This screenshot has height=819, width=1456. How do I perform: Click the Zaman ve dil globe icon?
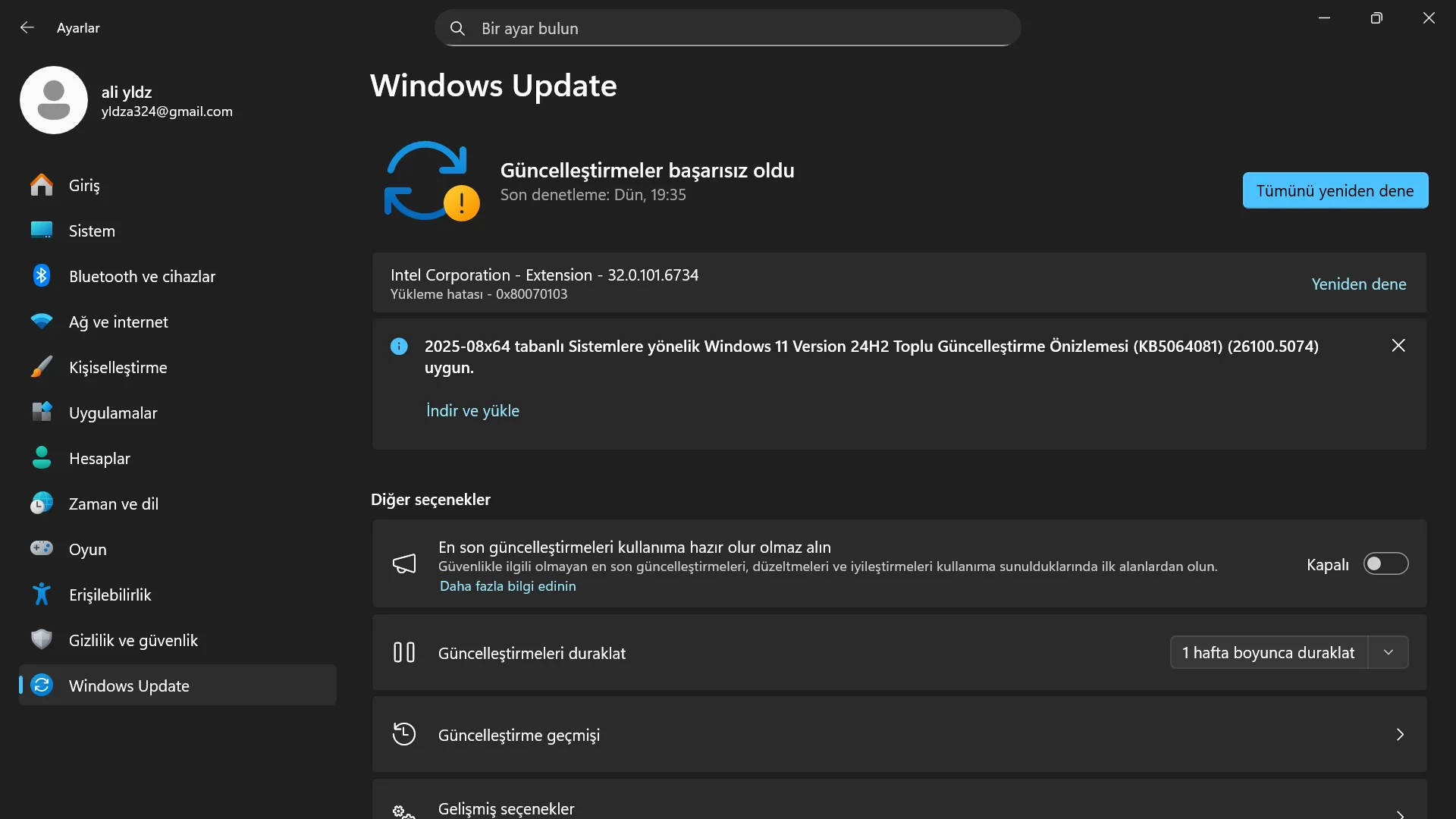click(x=42, y=504)
